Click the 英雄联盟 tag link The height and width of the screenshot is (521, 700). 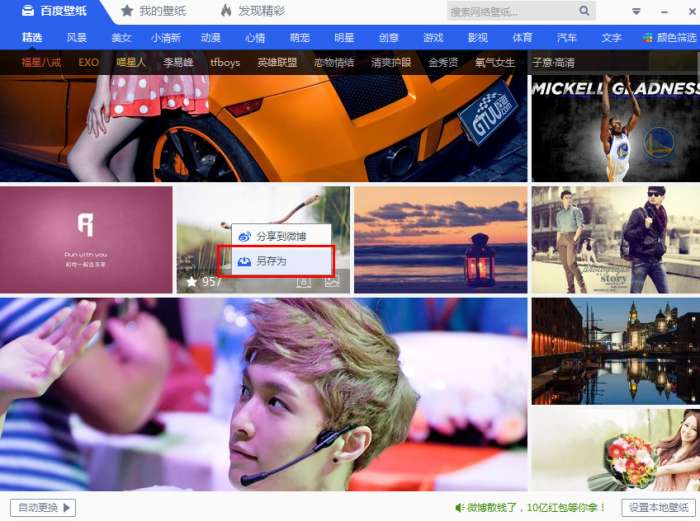(x=277, y=63)
